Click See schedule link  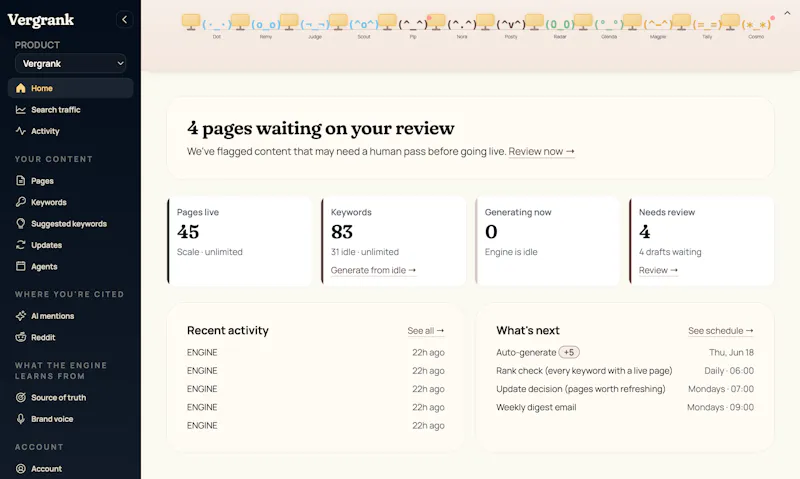tap(720, 331)
